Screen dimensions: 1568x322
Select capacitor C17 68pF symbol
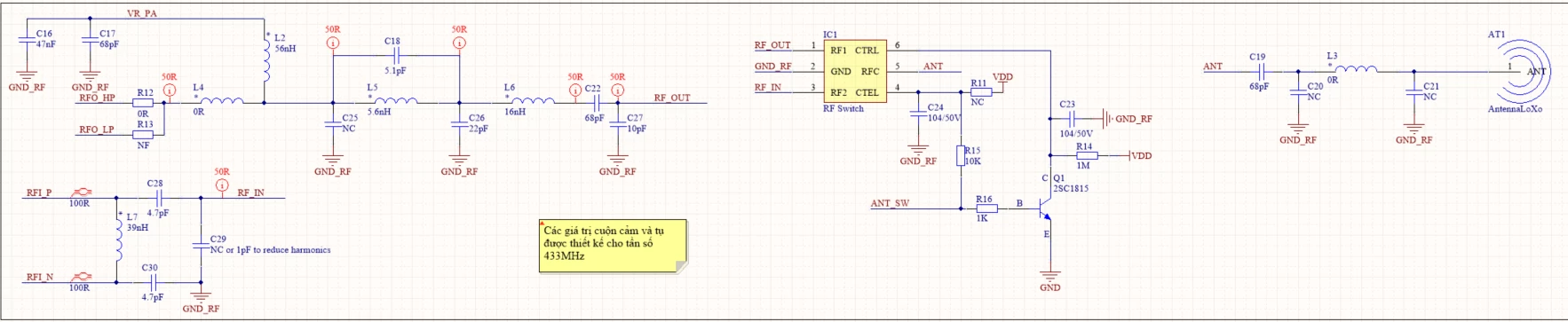click(90, 39)
